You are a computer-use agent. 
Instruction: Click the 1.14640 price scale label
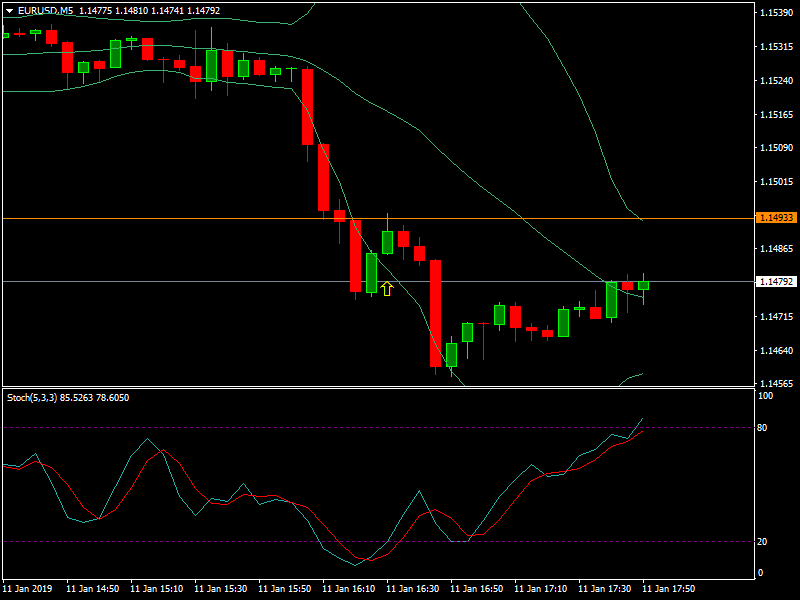[x=776, y=351]
